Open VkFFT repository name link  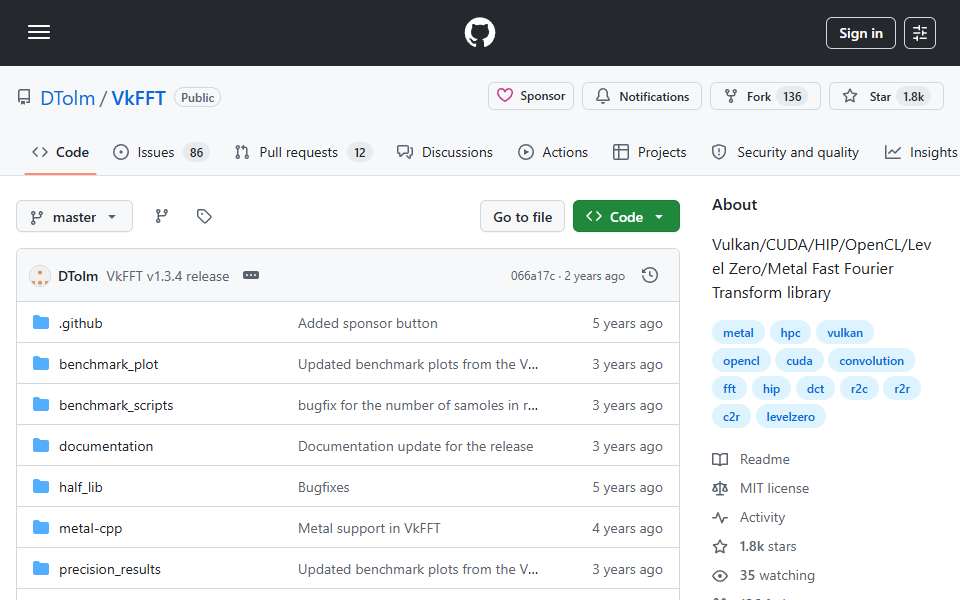(x=138, y=98)
